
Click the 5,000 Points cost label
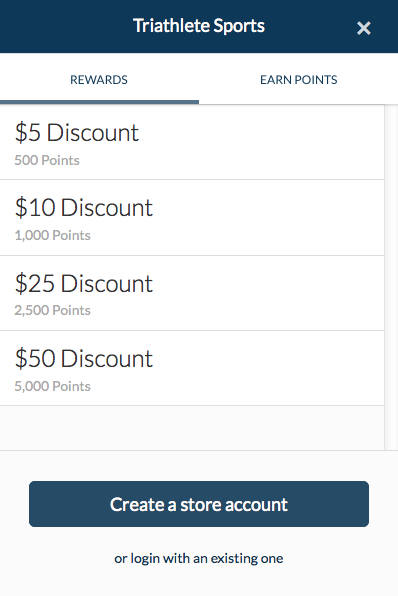click(x=52, y=386)
